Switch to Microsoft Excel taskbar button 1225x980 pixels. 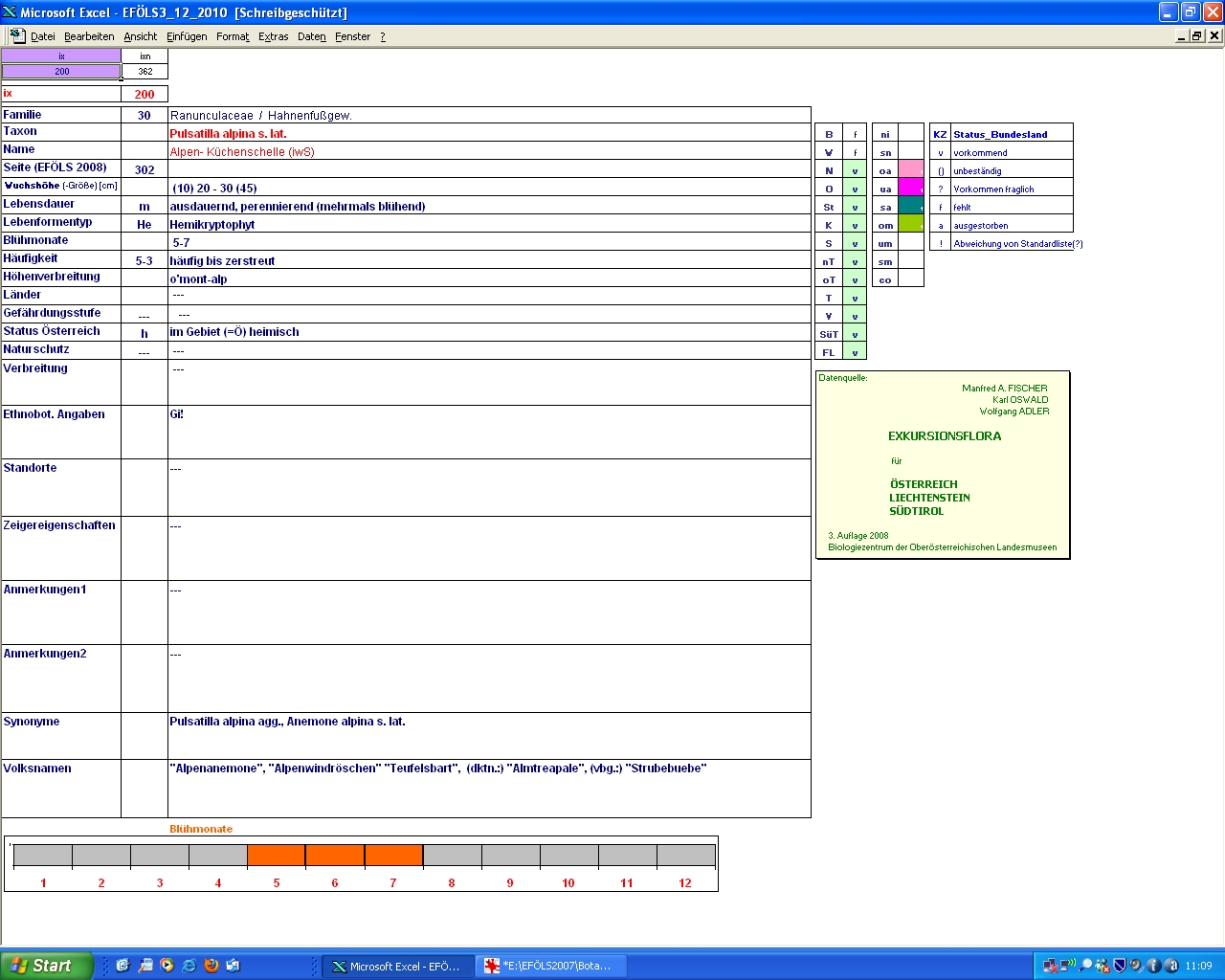[397, 966]
